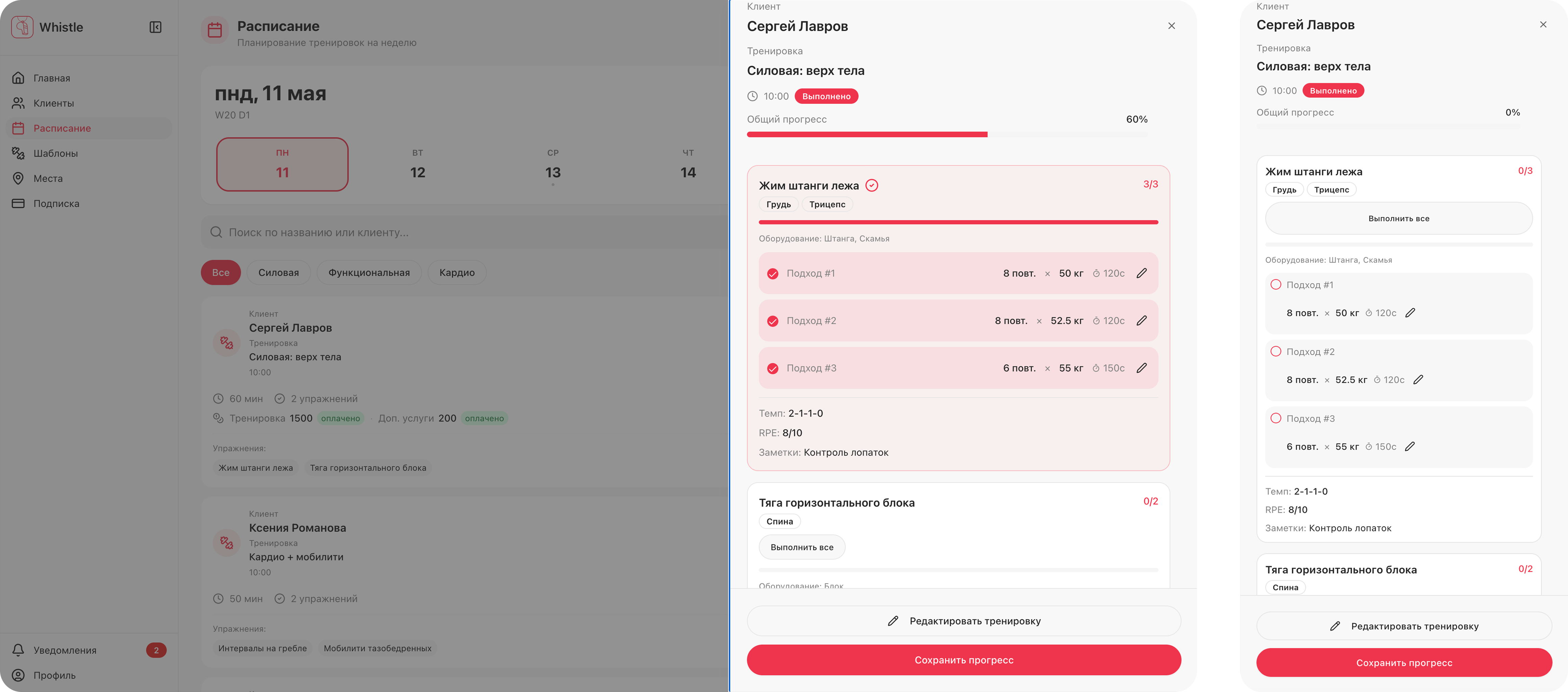Click pencil icon for 52.5 кг set (0% panel)
Image resolution: width=1568 pixels, height=692 pixels.
click(1418, 380)
